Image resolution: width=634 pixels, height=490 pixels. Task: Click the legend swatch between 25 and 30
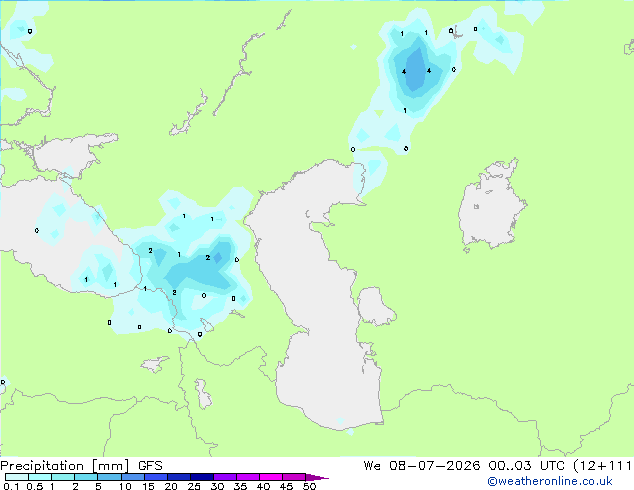pos(201,477)
